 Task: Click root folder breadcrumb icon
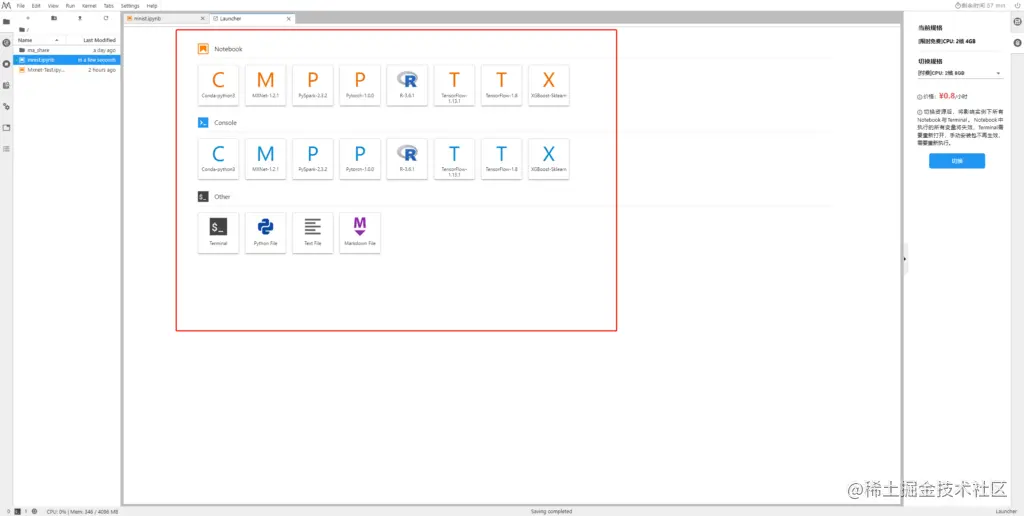point(22,29)
